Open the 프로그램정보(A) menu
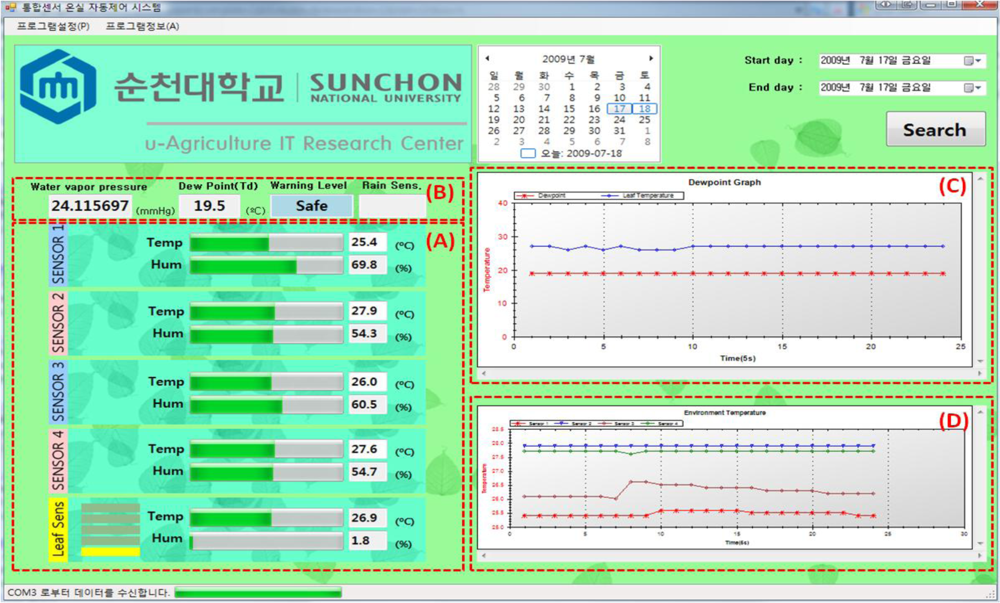The image size is (1000, 603). [142, 26]
